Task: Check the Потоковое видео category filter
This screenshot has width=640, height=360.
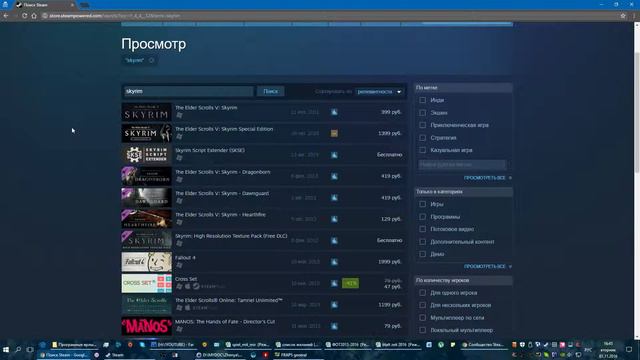Action: click(x=422, y=229)
